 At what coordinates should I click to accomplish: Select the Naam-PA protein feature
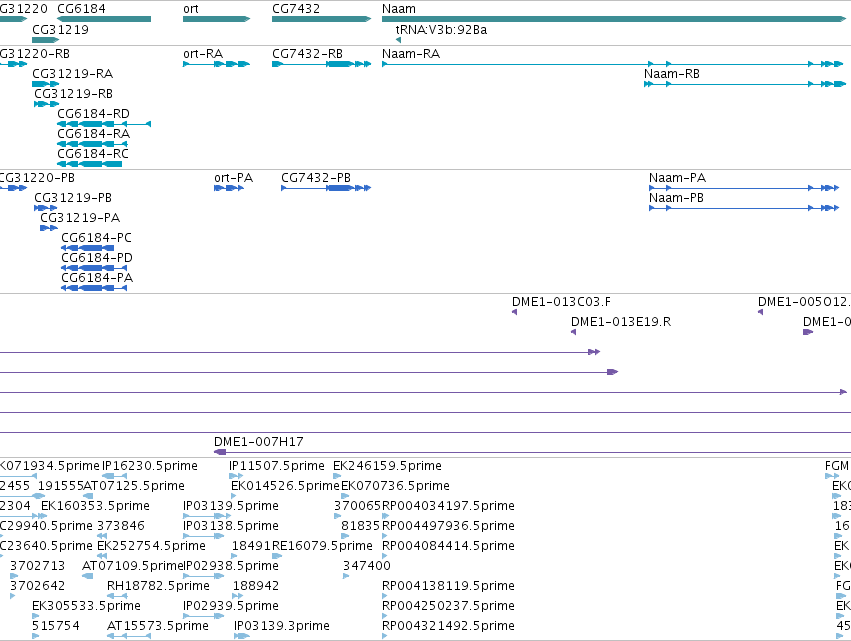(744, 188)
